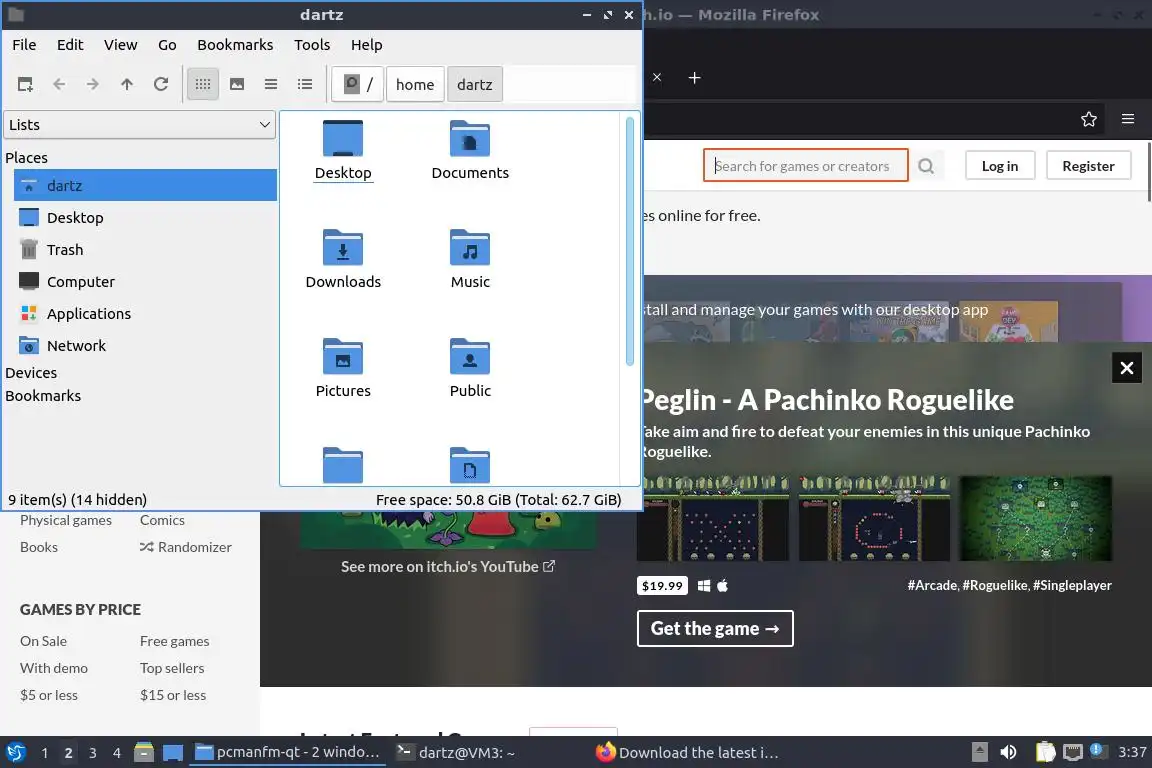Select the Documents folder icon
Viewport: 1152px width, 768px height.
470,139
